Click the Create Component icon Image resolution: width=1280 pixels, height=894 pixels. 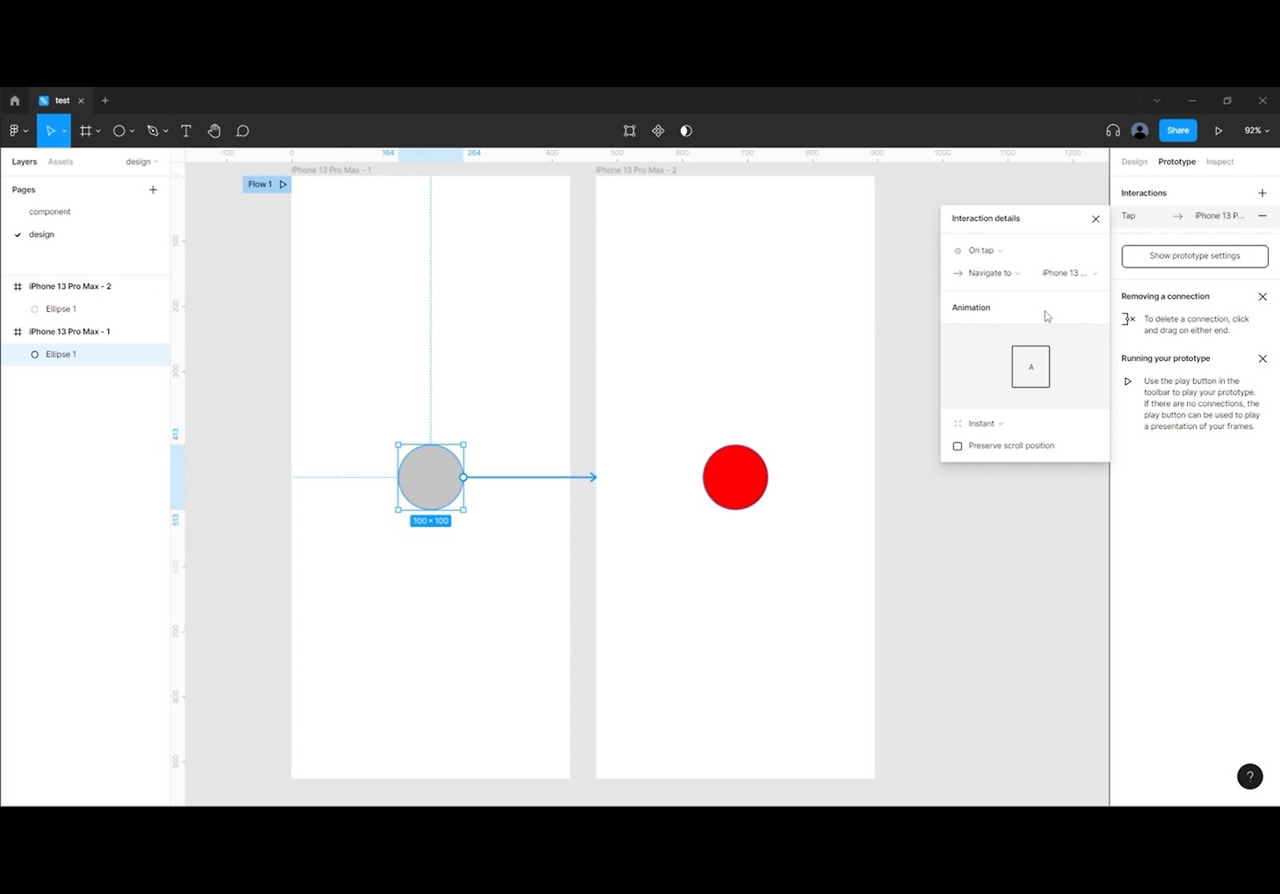658,131
